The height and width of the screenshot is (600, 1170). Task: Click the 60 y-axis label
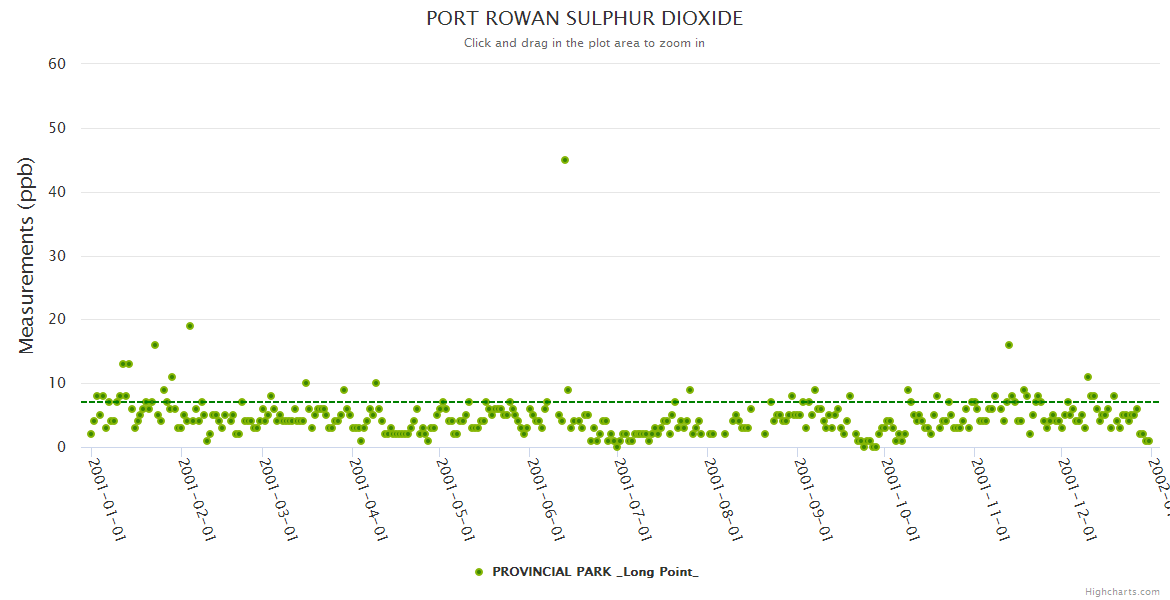(x=57, y=64)
